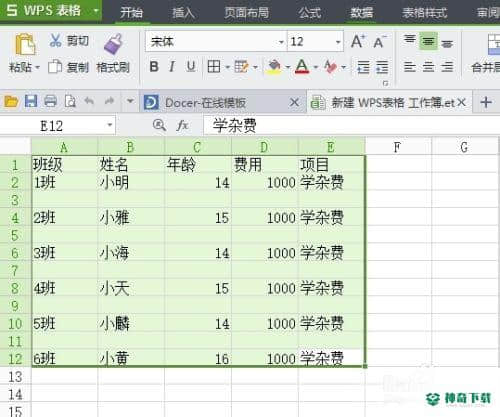Toggle Underline formatting
Screen dimensions: 500x417
tap(191, 67)
